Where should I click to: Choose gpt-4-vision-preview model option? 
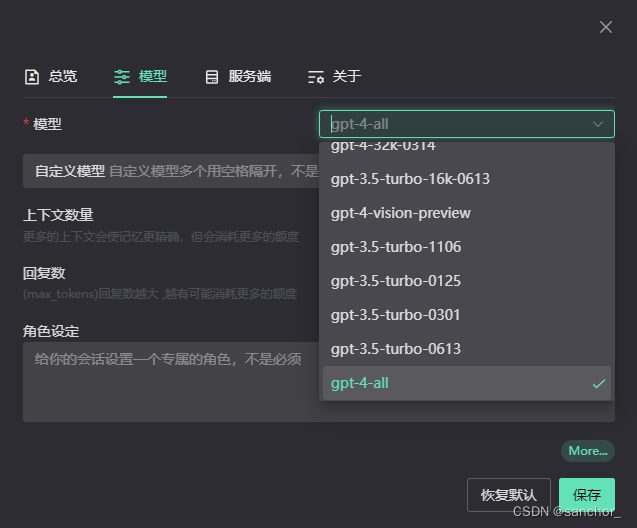pyautogui.click(x=467, y=213)
